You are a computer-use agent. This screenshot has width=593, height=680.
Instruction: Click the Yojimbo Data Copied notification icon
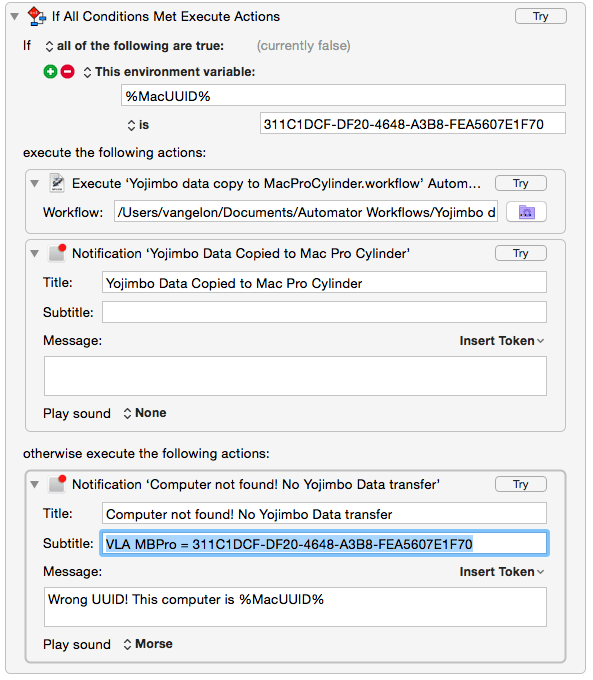[x=57, y=253]
